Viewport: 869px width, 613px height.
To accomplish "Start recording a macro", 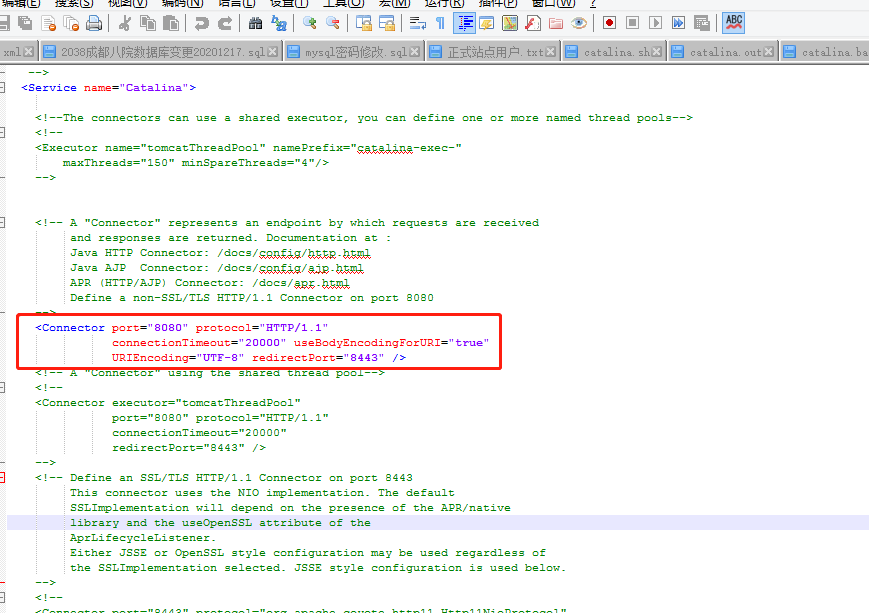I will (610, 23).
